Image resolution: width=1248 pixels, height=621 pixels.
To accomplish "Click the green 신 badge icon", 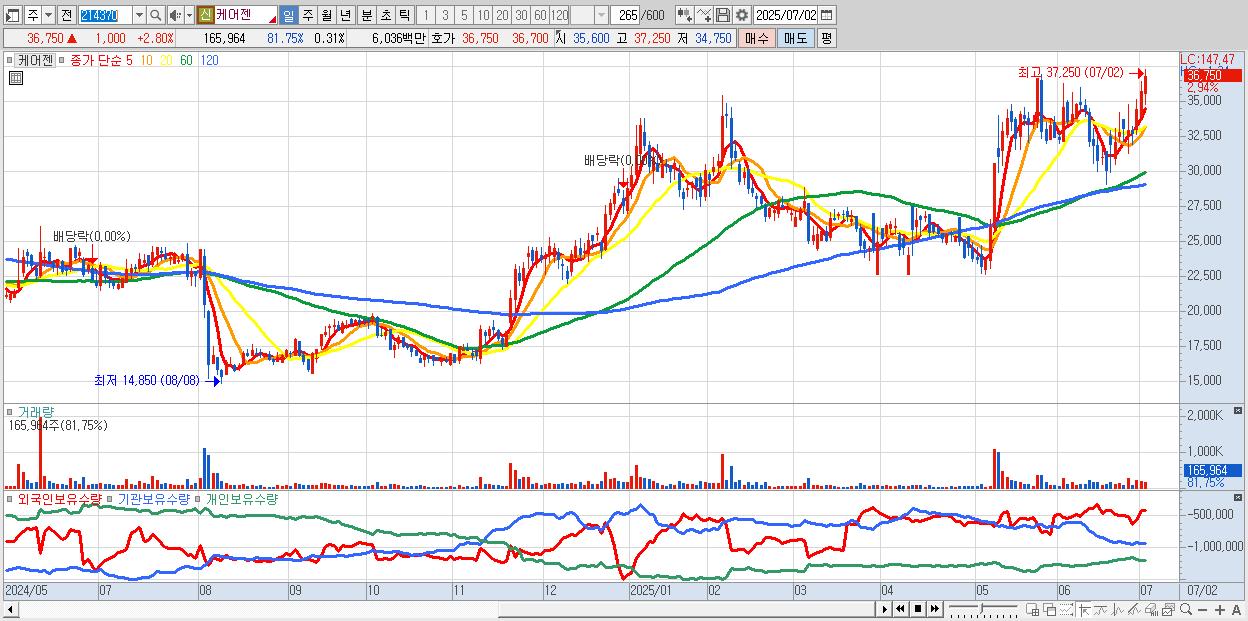I will [x=205, y=15].
